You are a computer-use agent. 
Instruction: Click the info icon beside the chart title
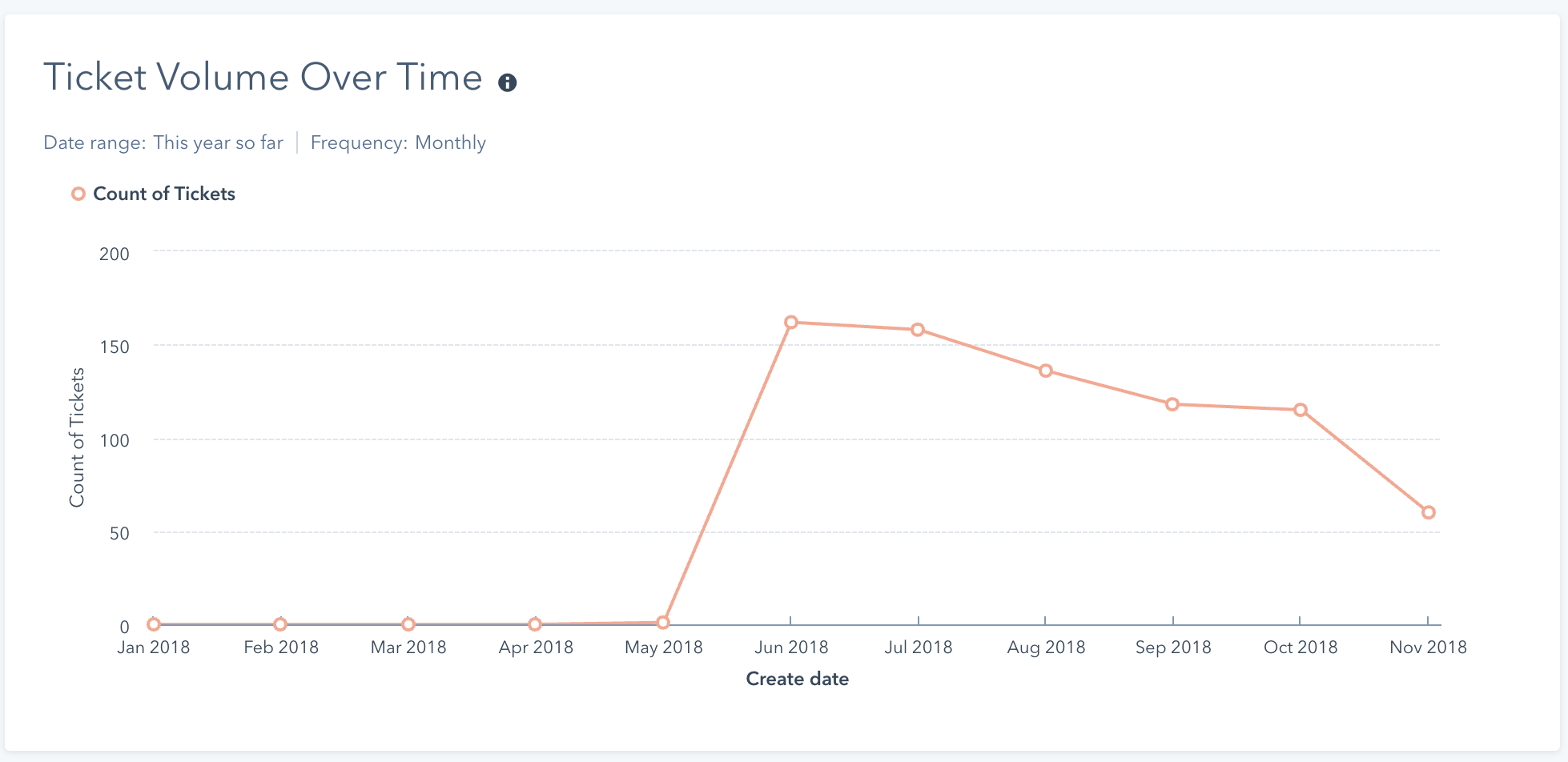pyautogui.click(x=508, y=82)
